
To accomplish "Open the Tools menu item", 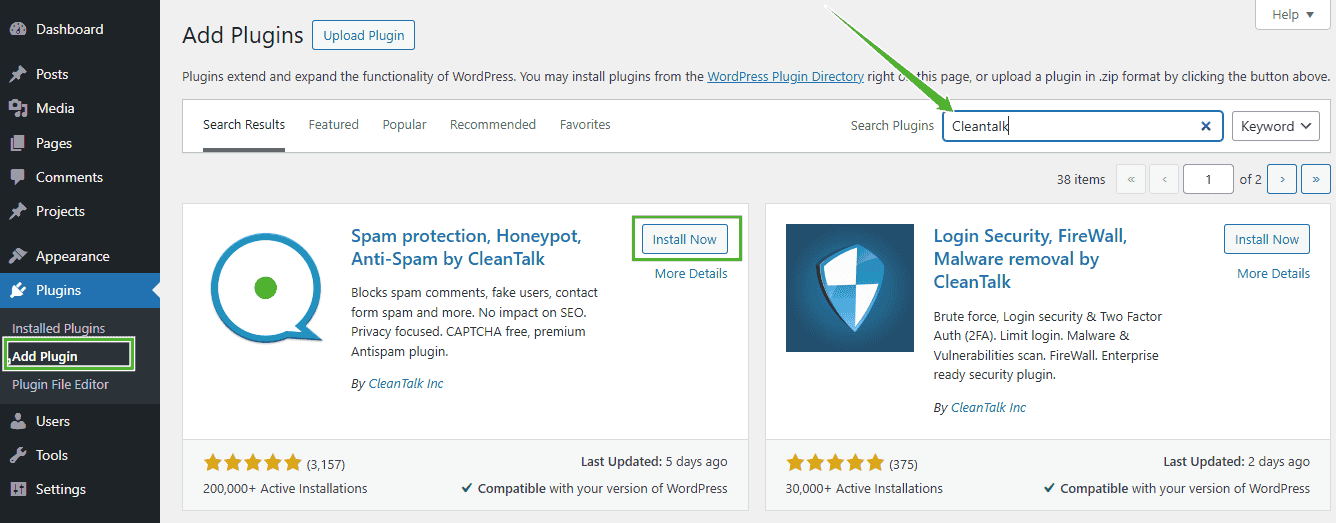I will coord(80,455).
